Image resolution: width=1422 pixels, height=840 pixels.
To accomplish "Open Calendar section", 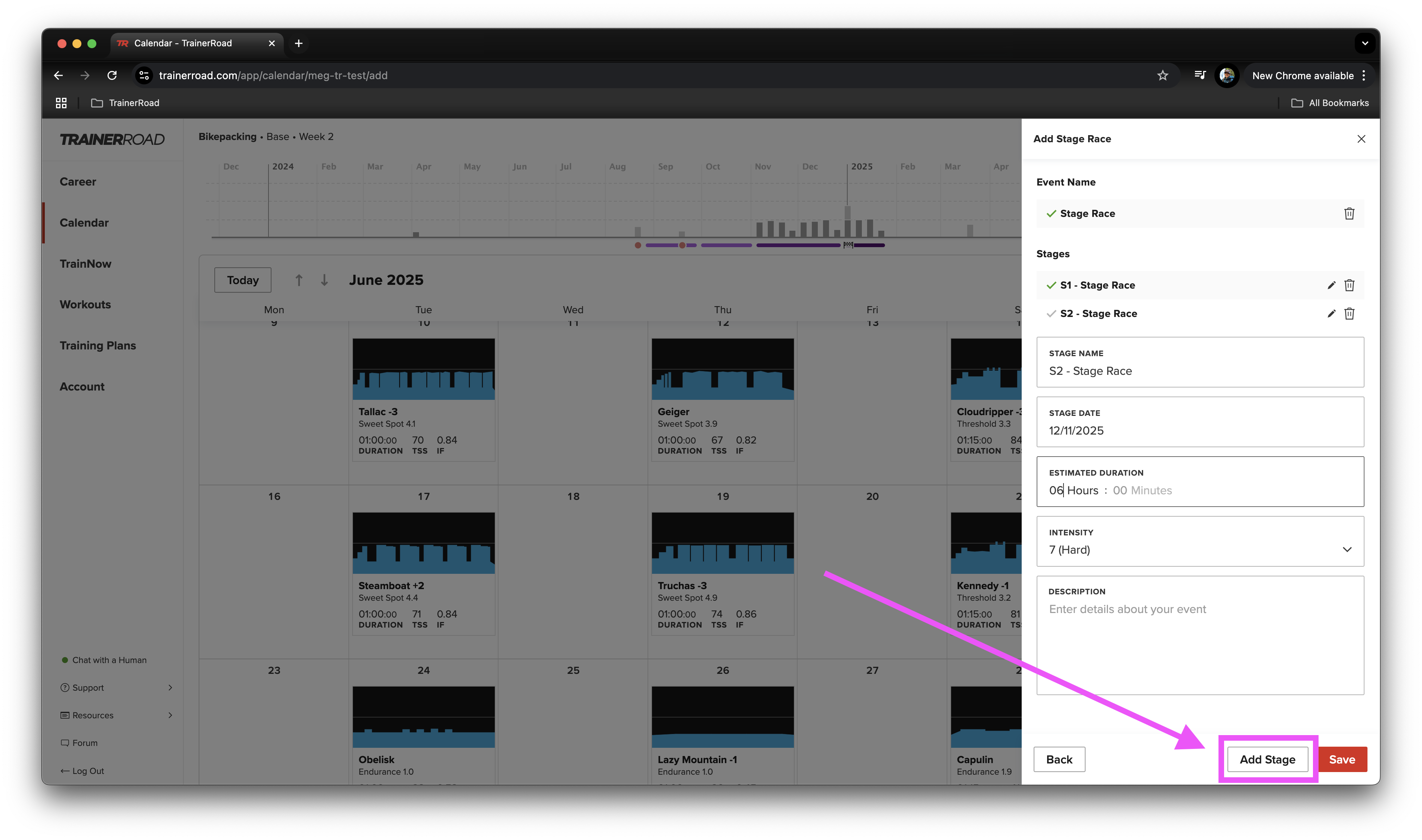I will pyautogui.click(x=84, y=223).
